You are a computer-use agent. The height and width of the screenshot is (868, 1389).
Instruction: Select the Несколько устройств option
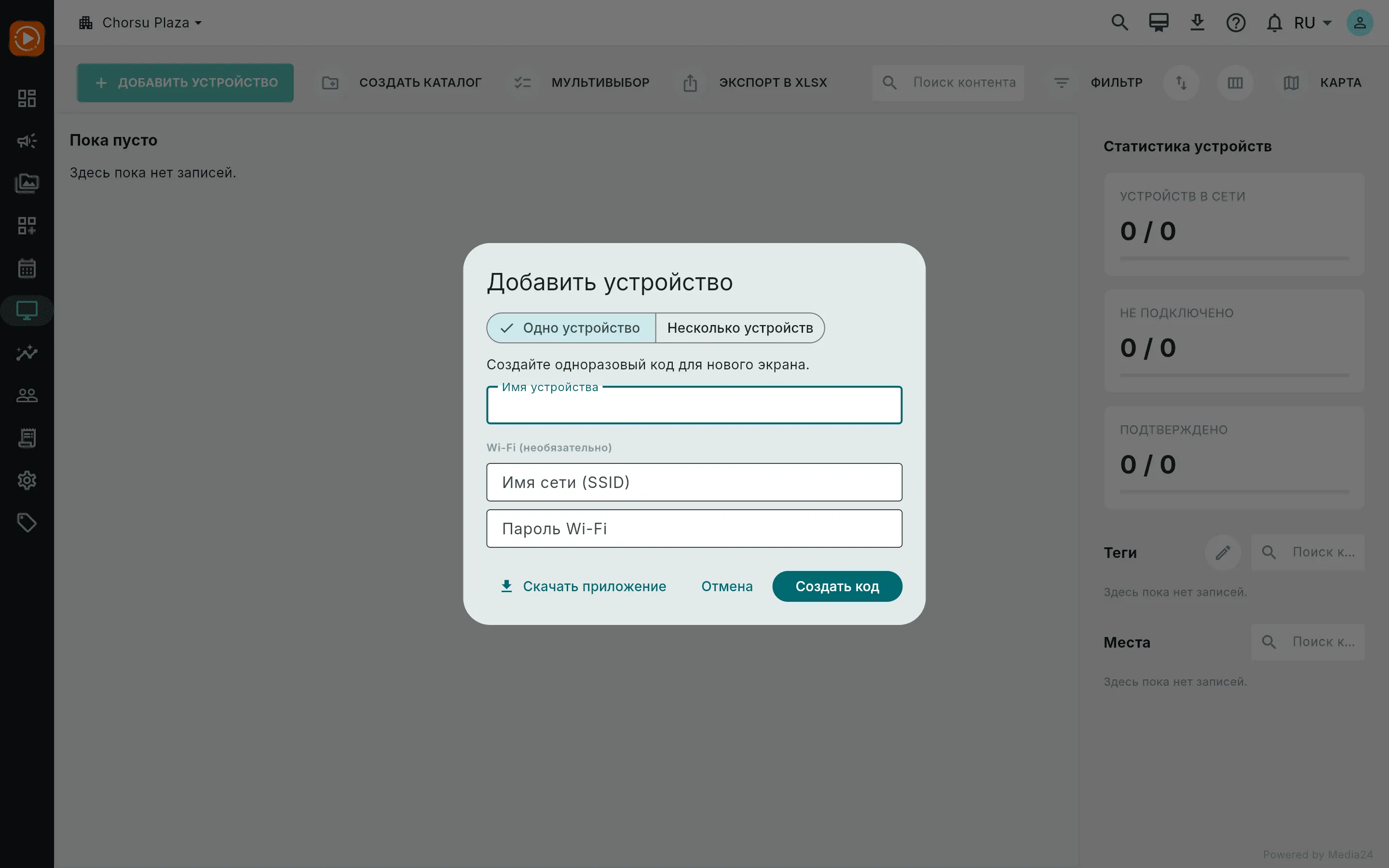coord(740,328)
